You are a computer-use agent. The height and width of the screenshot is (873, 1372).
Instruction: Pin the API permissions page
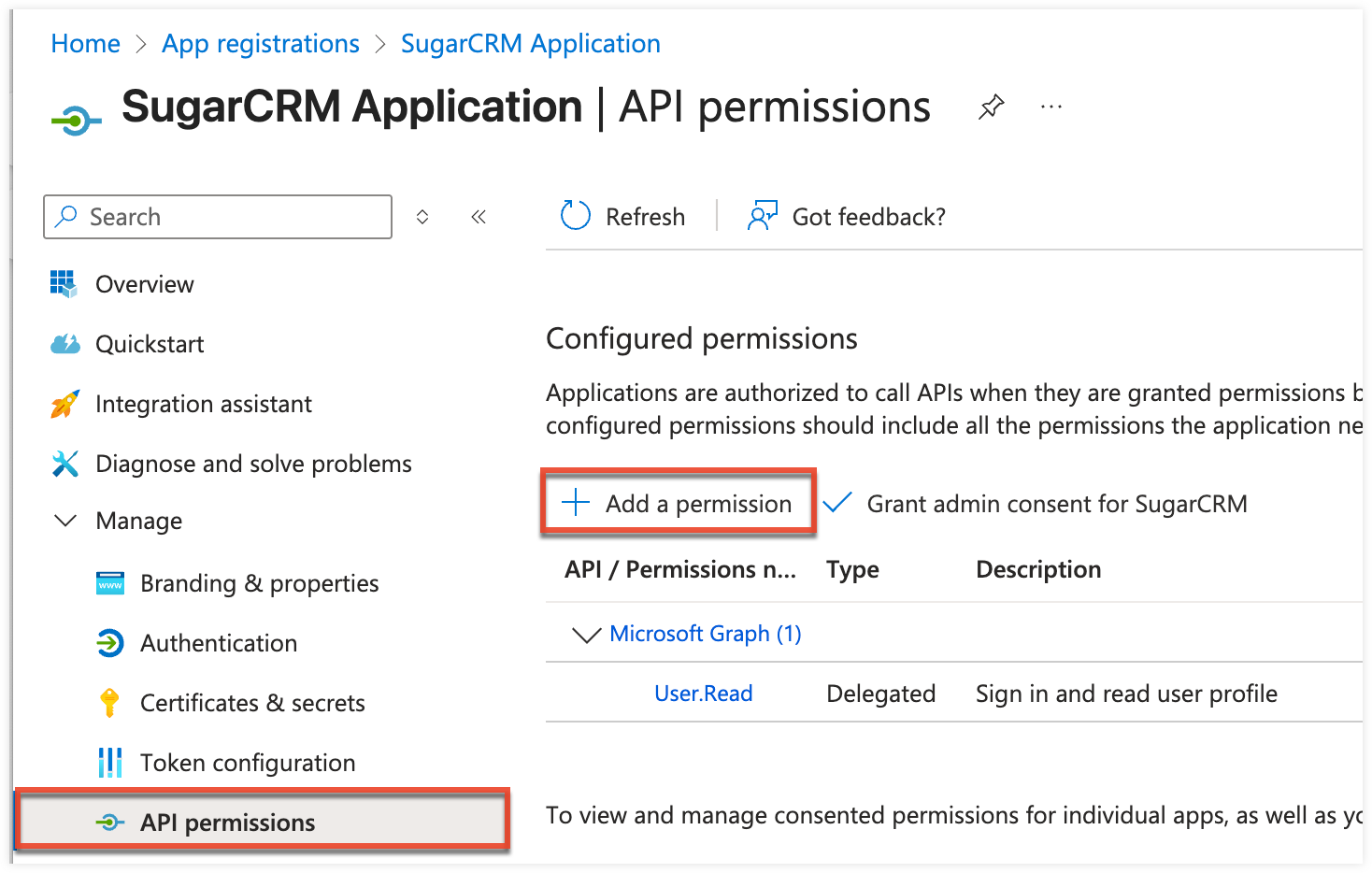[x=990, y=106]
